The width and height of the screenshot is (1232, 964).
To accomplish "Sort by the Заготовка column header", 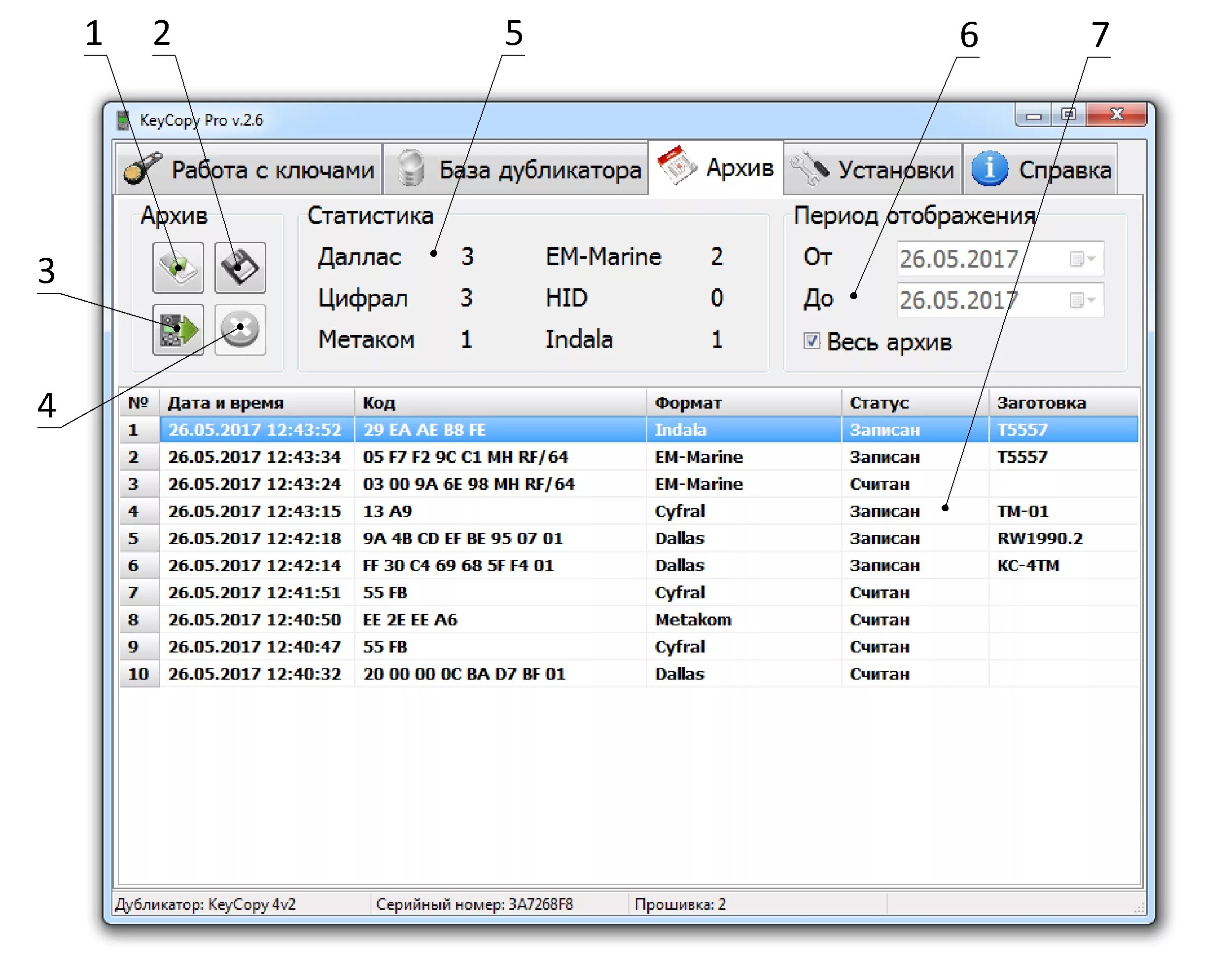I will tap(1064, 403).
